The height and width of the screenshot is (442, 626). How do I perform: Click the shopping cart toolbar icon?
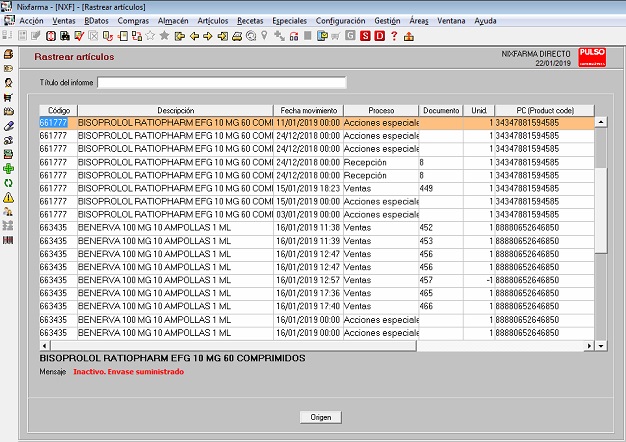click(x=336, y=36)
